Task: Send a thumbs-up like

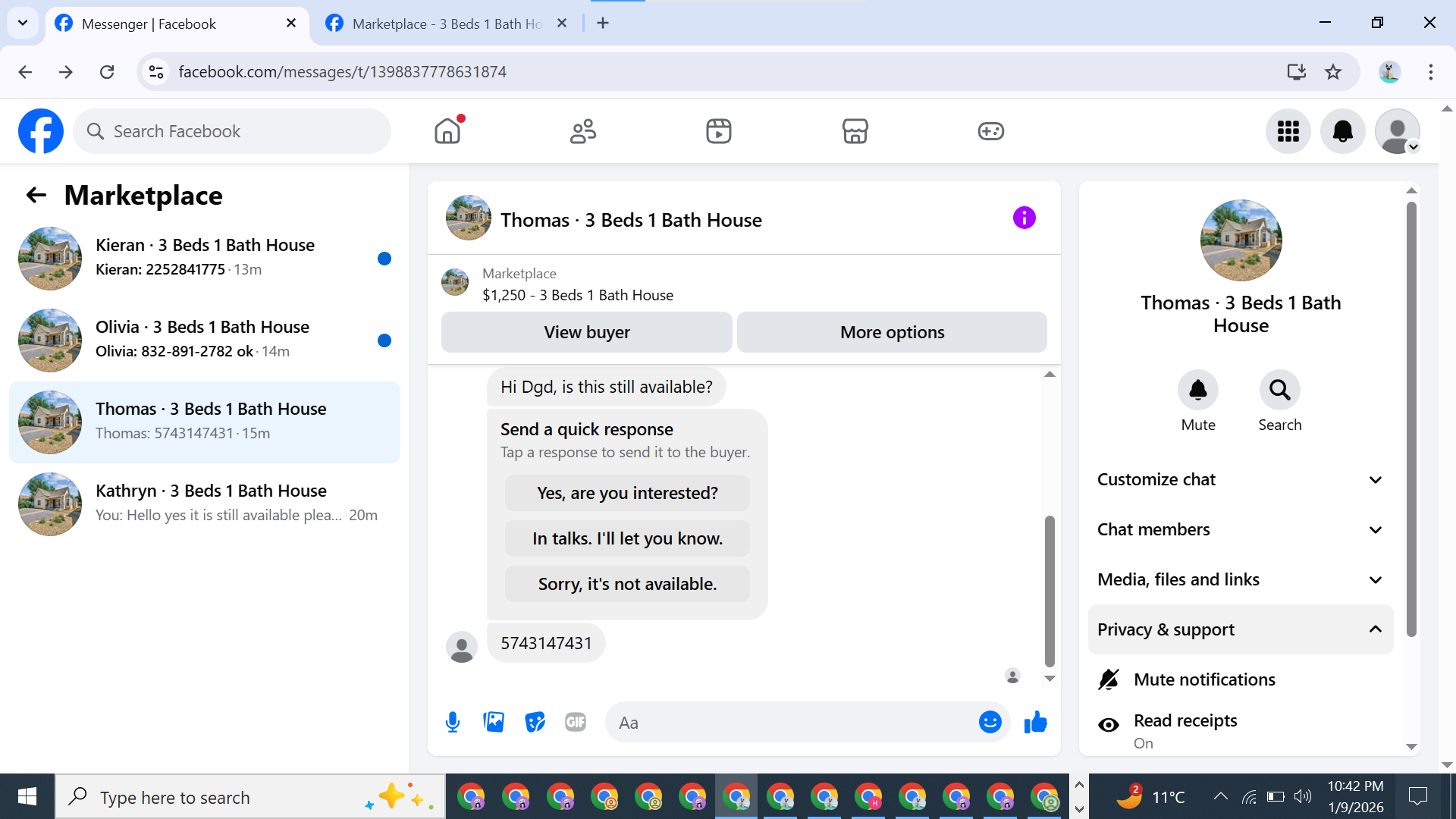Action: [x=1035, y=722]
